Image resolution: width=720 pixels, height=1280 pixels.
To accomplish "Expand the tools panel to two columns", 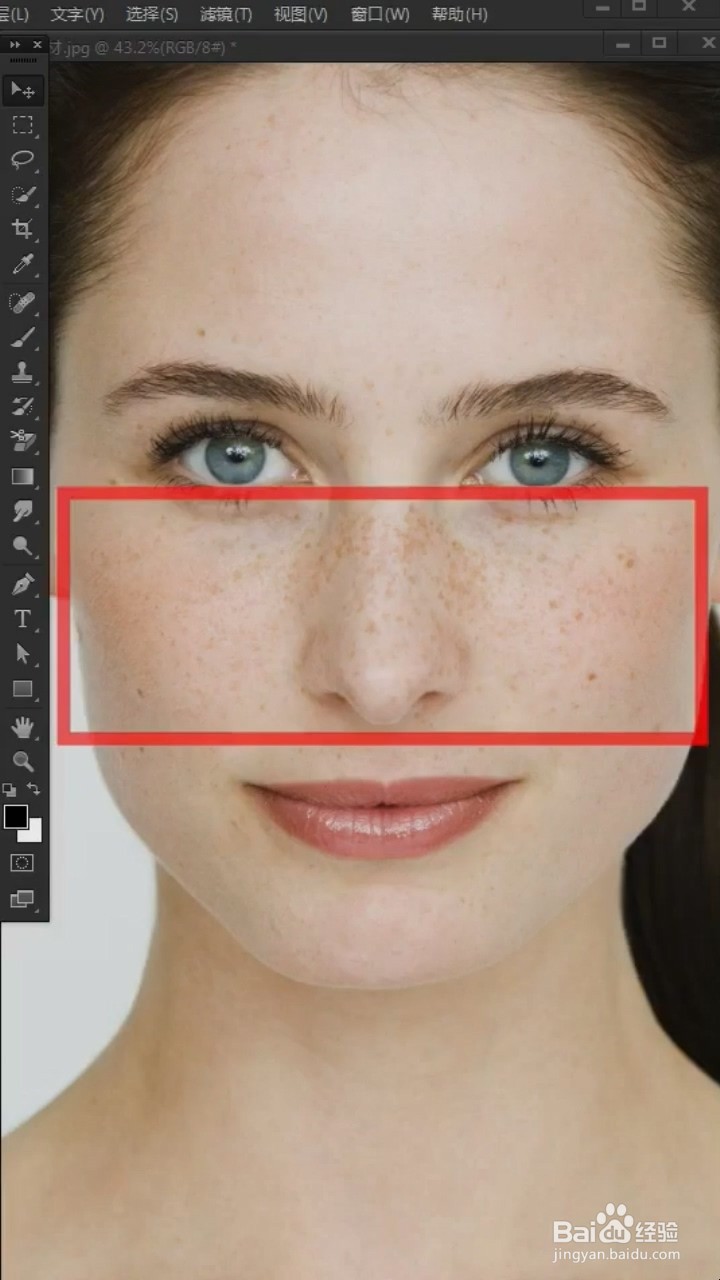I will [15, 45].
